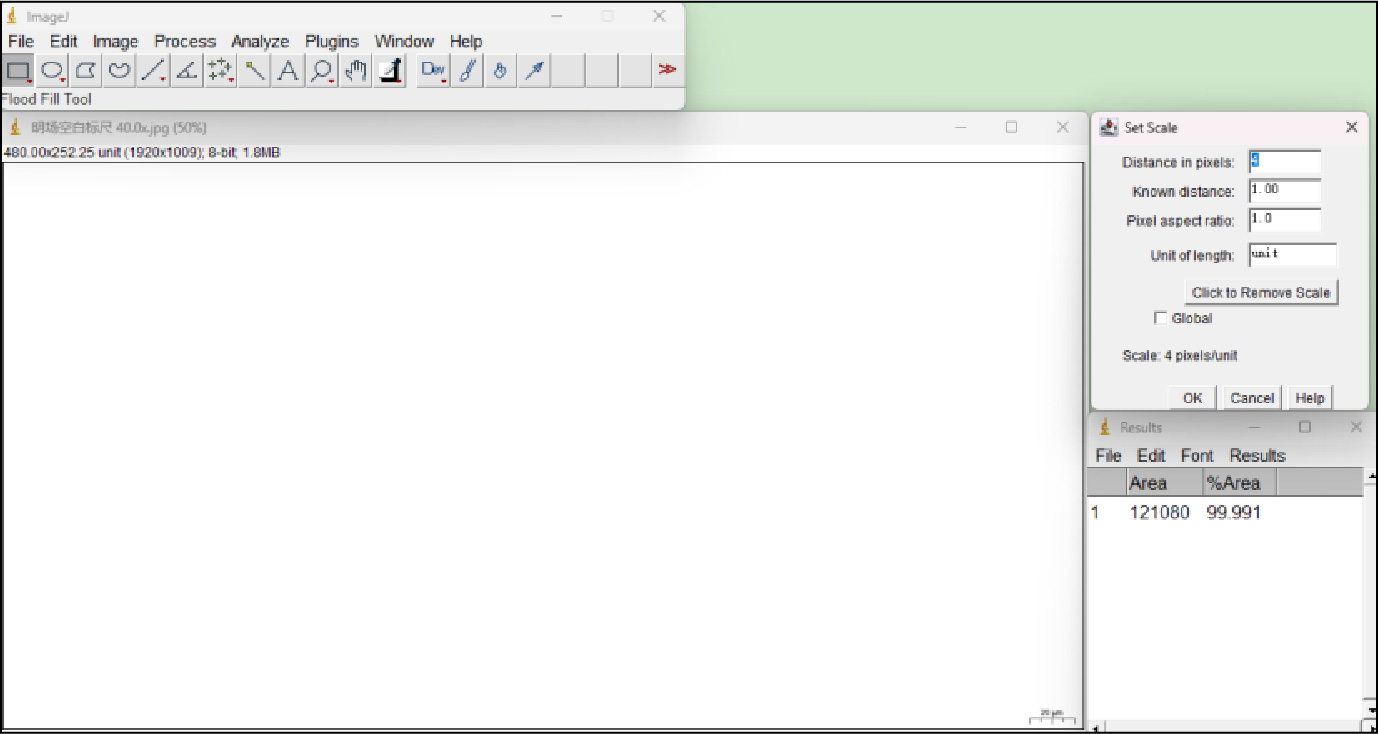Screen dimensions: 1378x734
Task: Select the Text tool
Action: (x=288, y=70)
